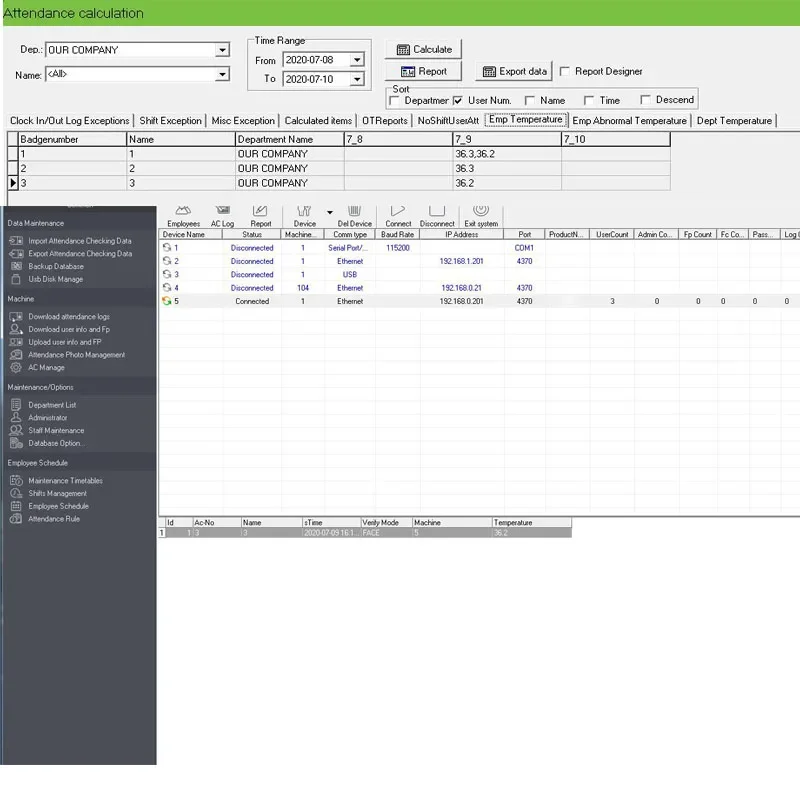Open AC Manage in the sidebar
This screenshot has width=800, height=800.
46,367
